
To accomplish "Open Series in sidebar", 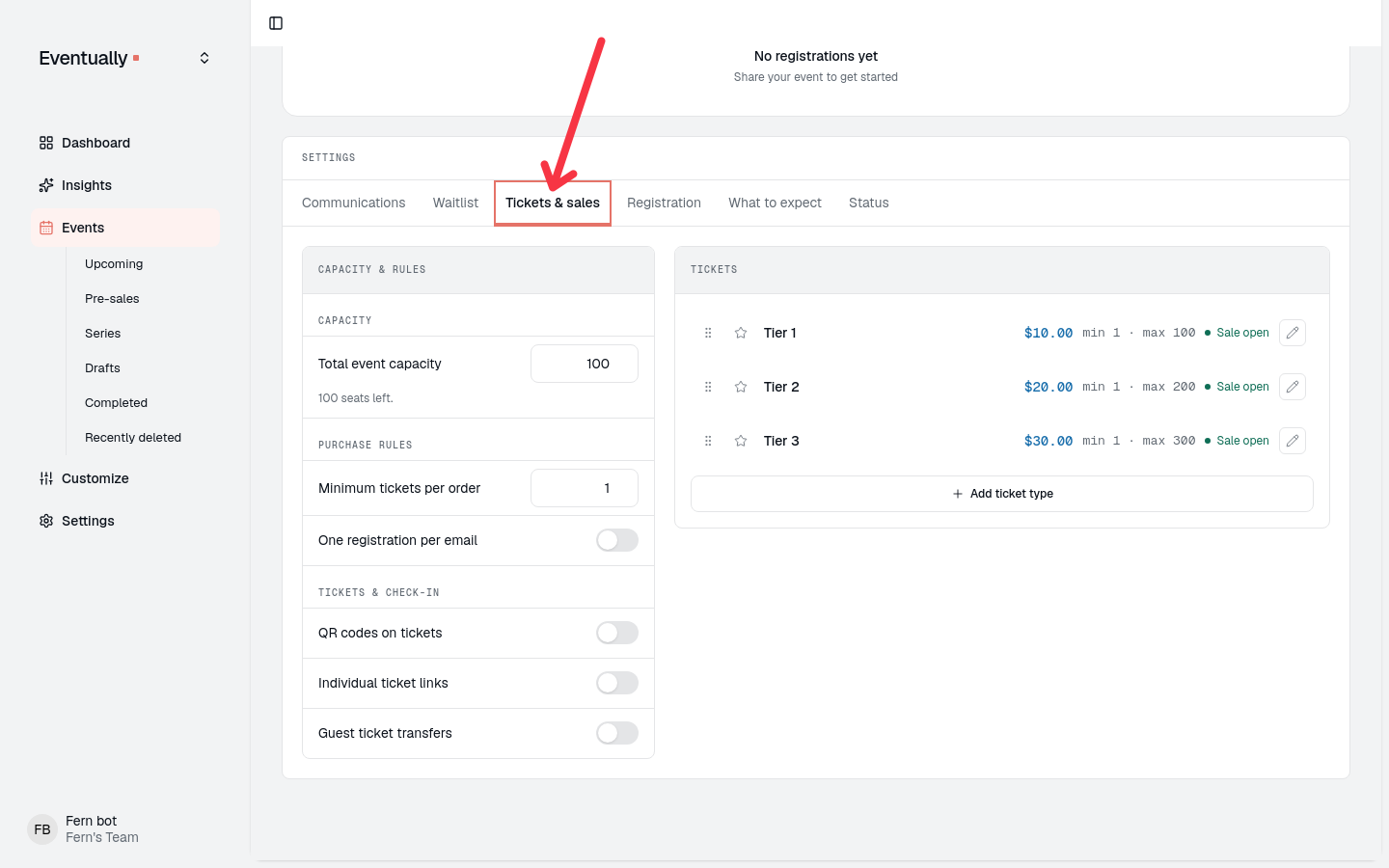I will 102,334.
